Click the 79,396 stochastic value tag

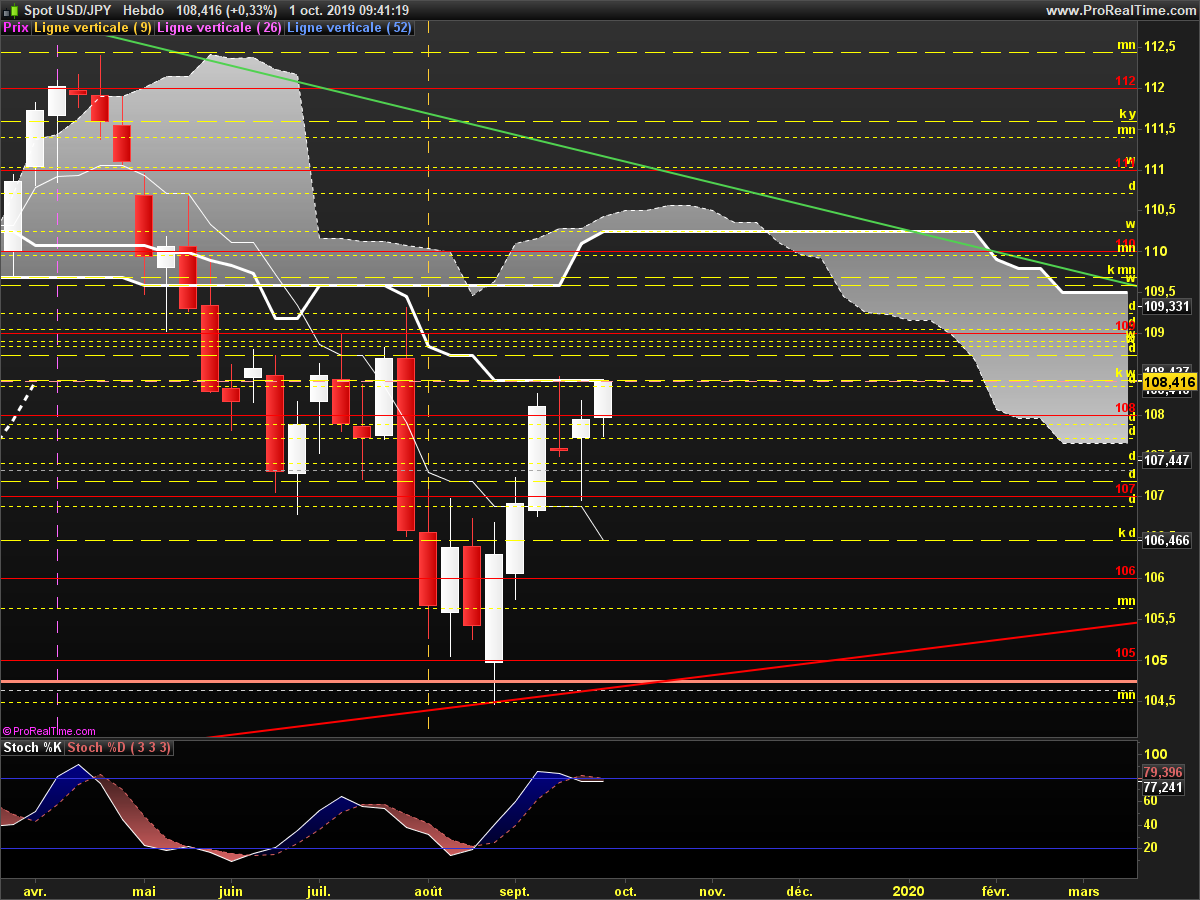(x=1163, y=773)
